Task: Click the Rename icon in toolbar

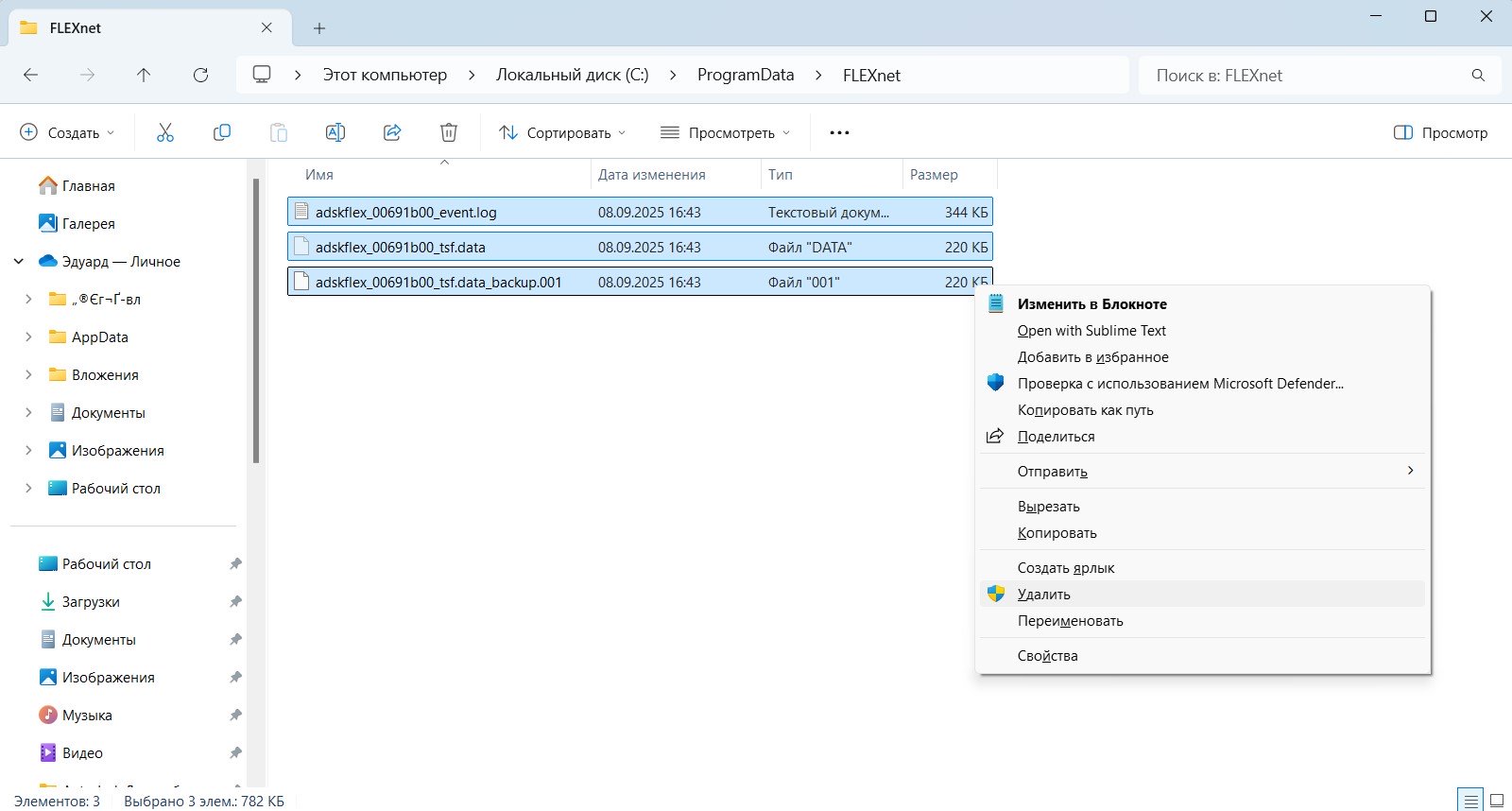Action: click(x=335, y=133)
